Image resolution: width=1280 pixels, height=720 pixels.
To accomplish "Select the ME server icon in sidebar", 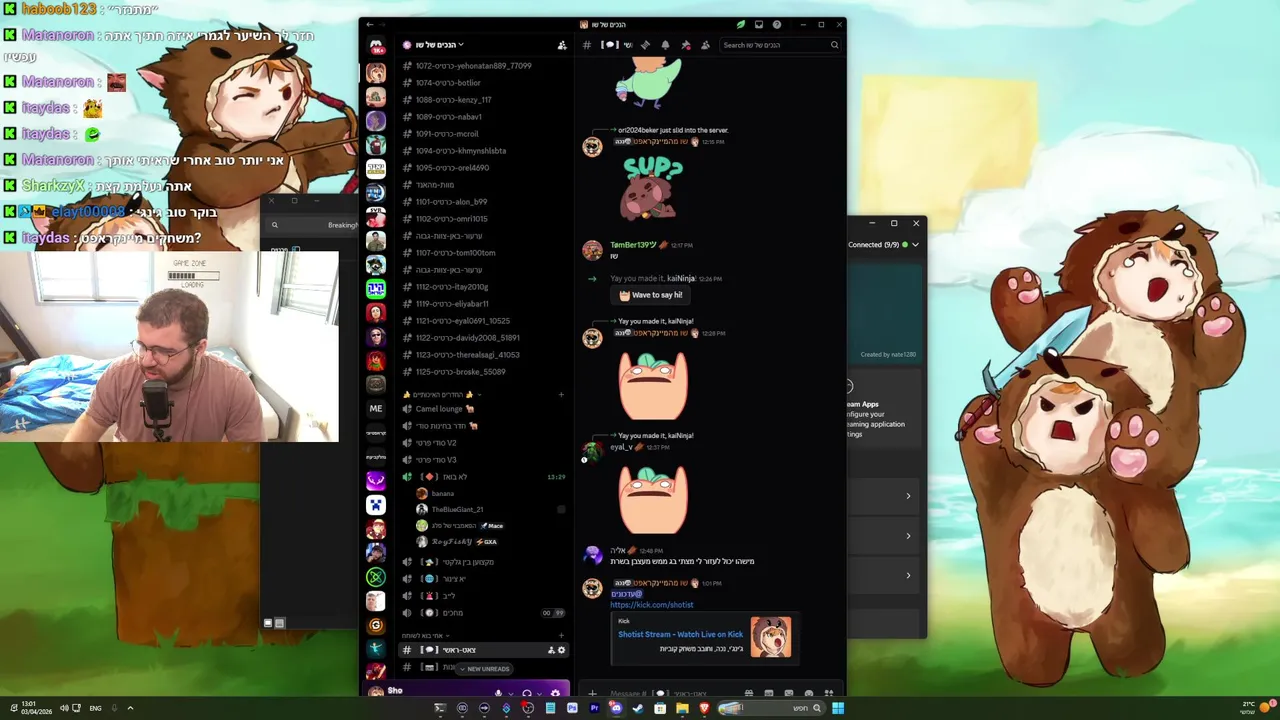I will click(376, 408).
